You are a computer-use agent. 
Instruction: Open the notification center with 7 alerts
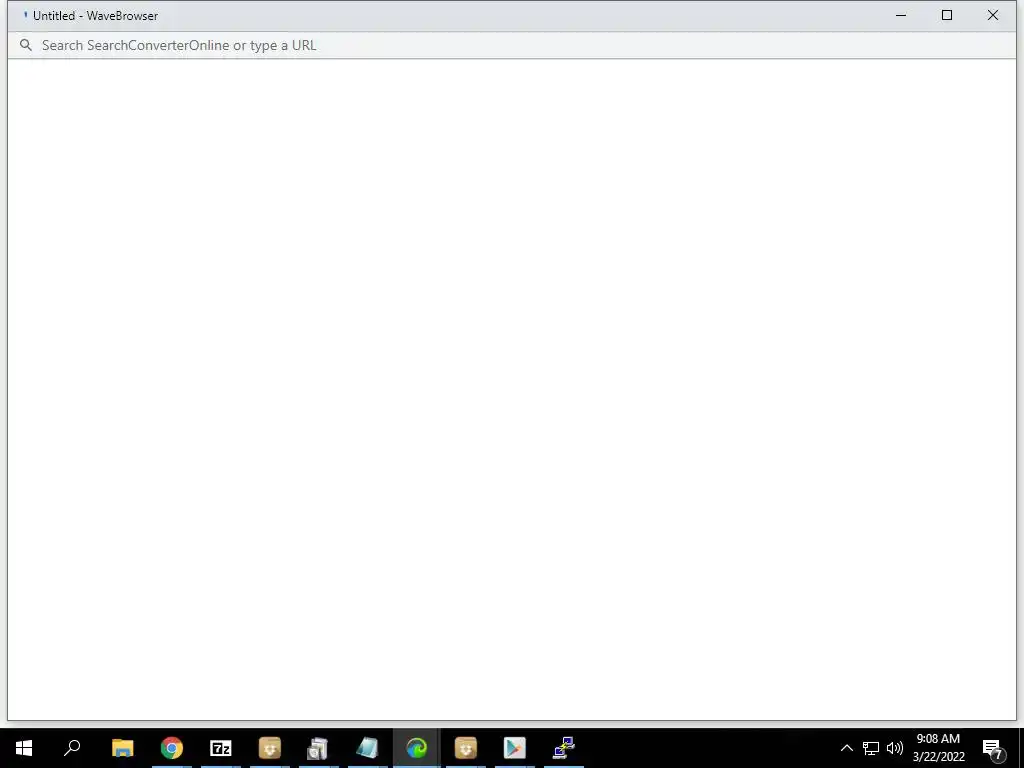993,748
